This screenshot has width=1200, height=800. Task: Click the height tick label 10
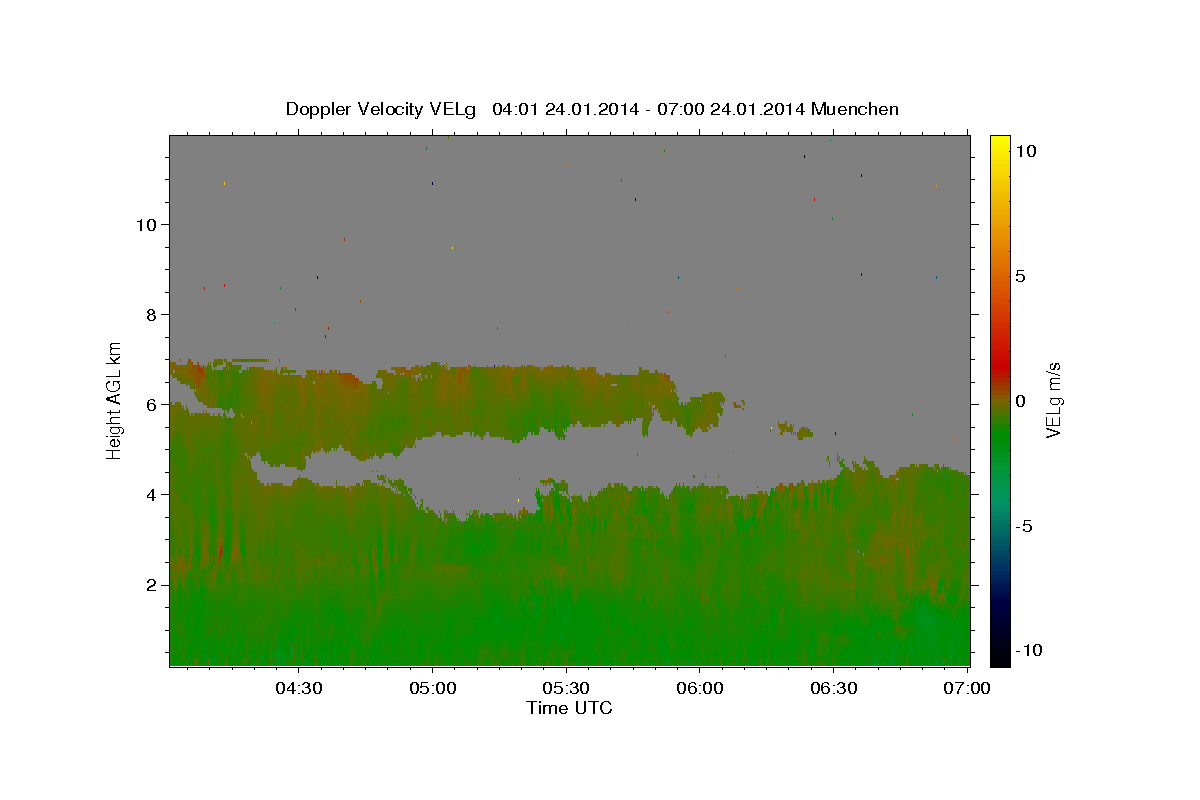click(x=145, y=224)
